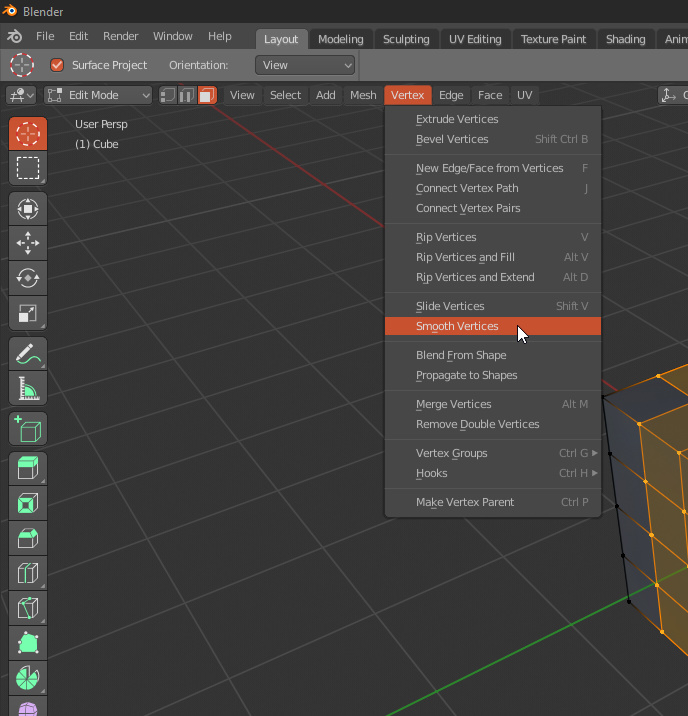The image size is (688, 716).
Task: Choose New Edge/Face from Vertices
Action: 493,168
